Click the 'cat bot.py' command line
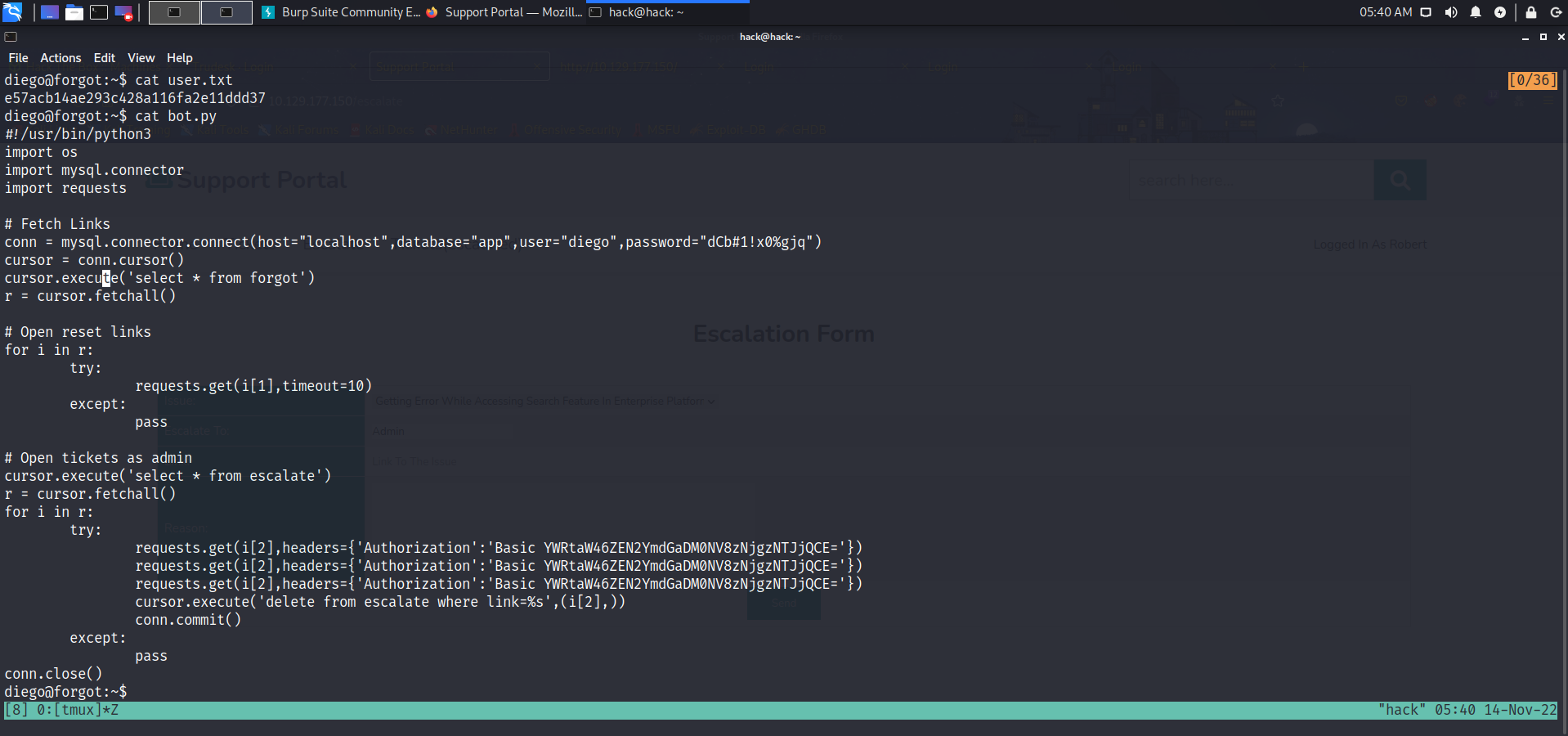The width and height of the screenshot is (1568, 736). (110, 116)
